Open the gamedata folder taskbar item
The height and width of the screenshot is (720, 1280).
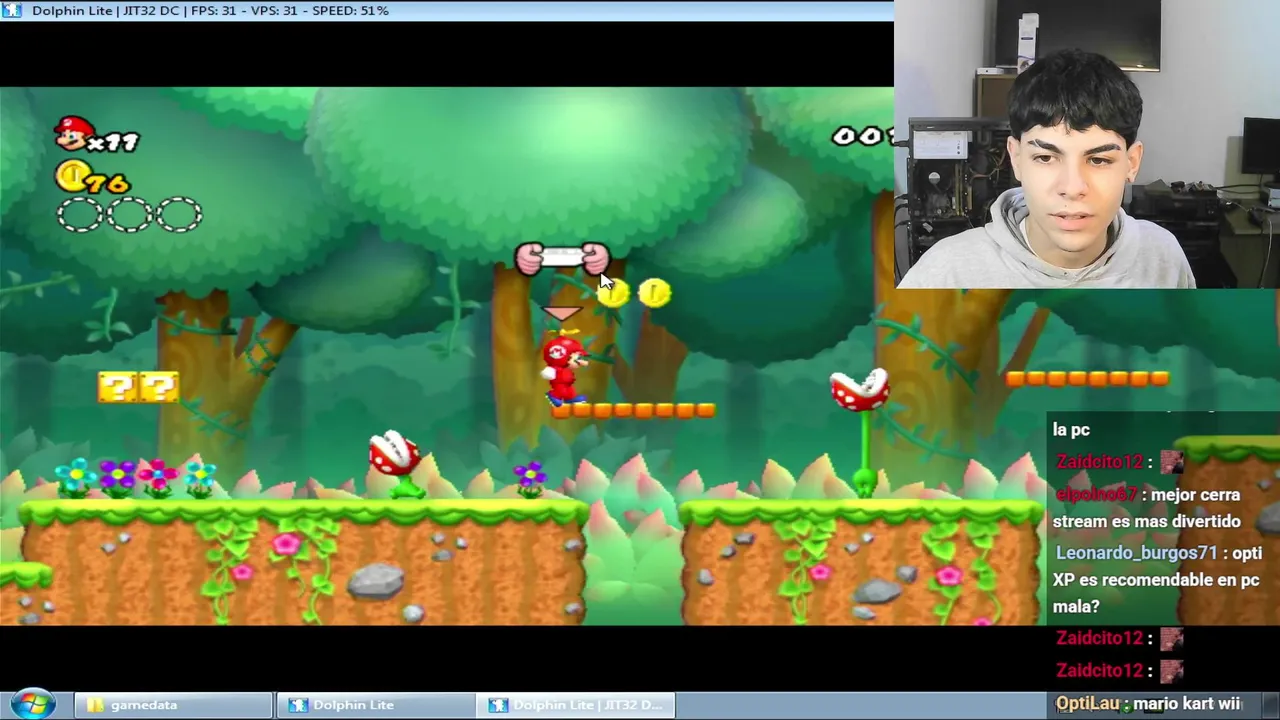172,705
